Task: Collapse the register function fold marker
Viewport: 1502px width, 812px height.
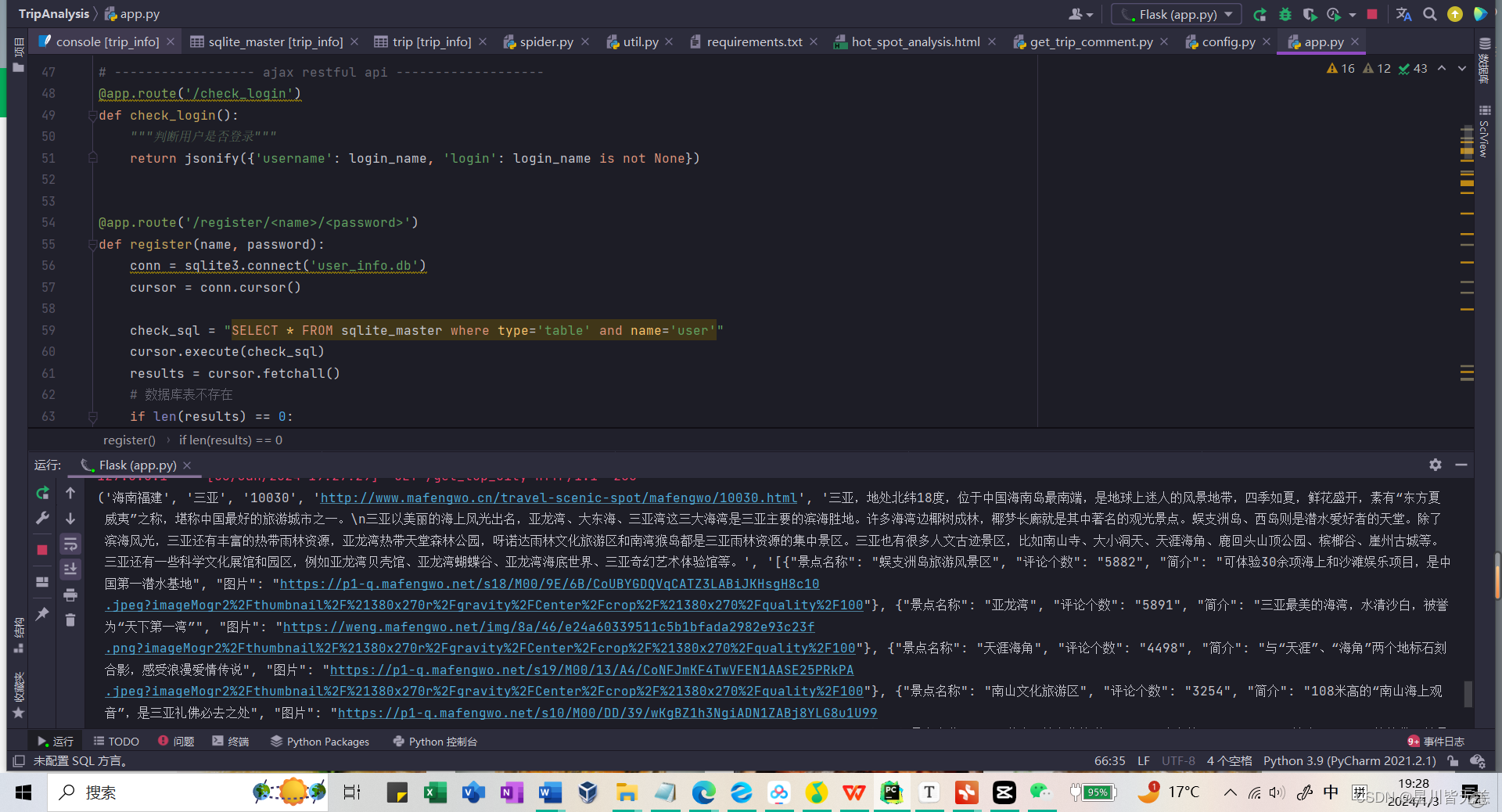Action: (x=92, y=245)
